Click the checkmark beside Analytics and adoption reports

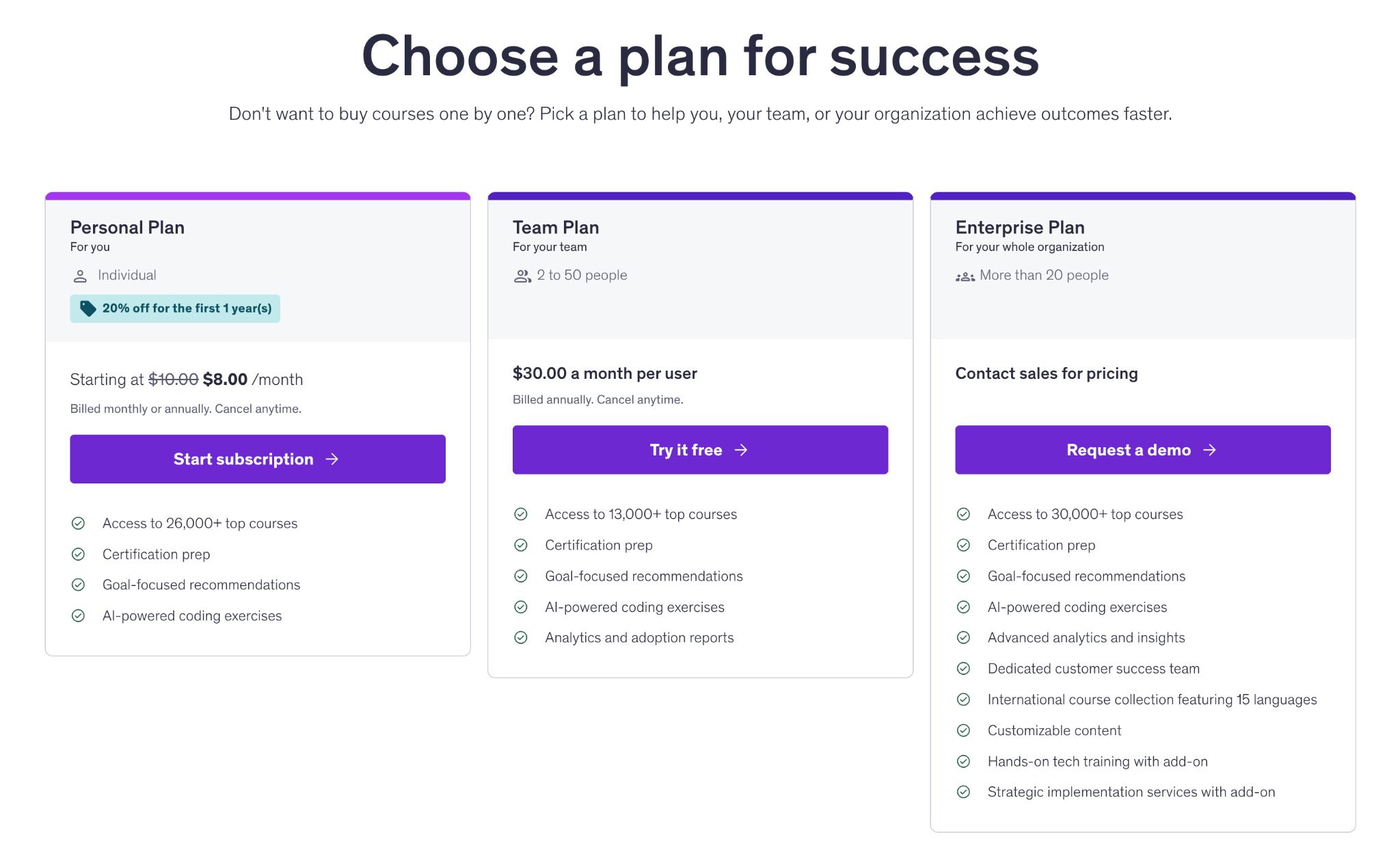pos(522,637)
